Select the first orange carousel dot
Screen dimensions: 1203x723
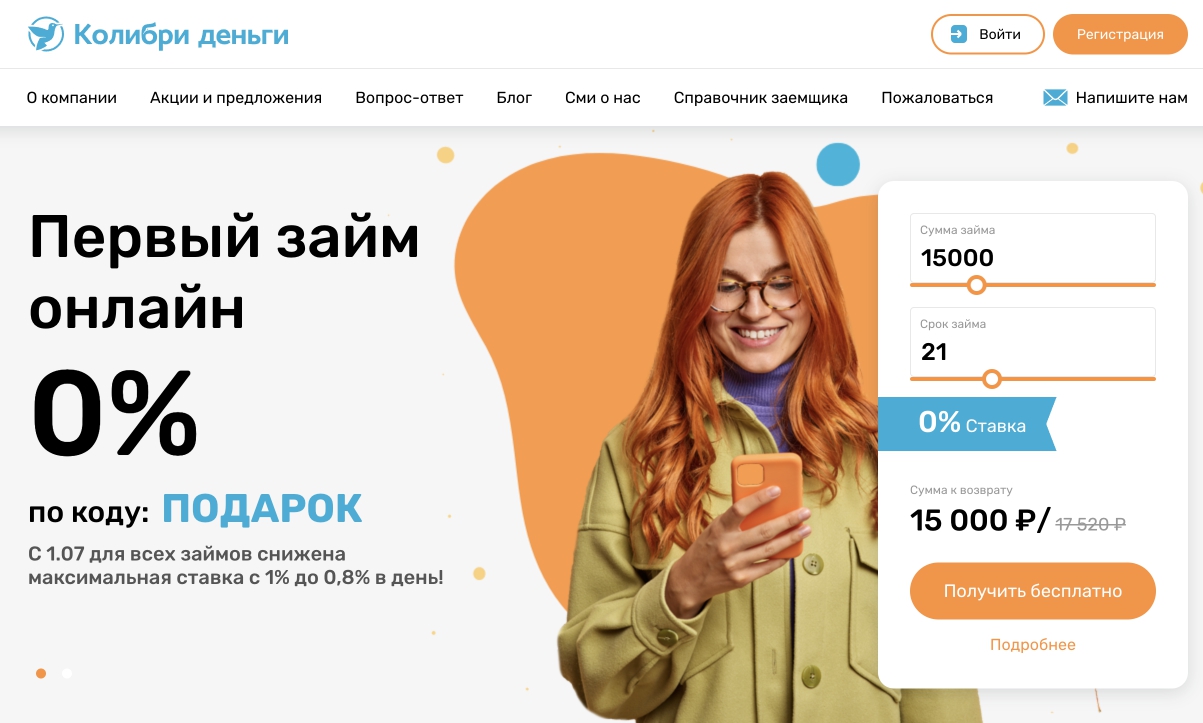pos(41,673)
